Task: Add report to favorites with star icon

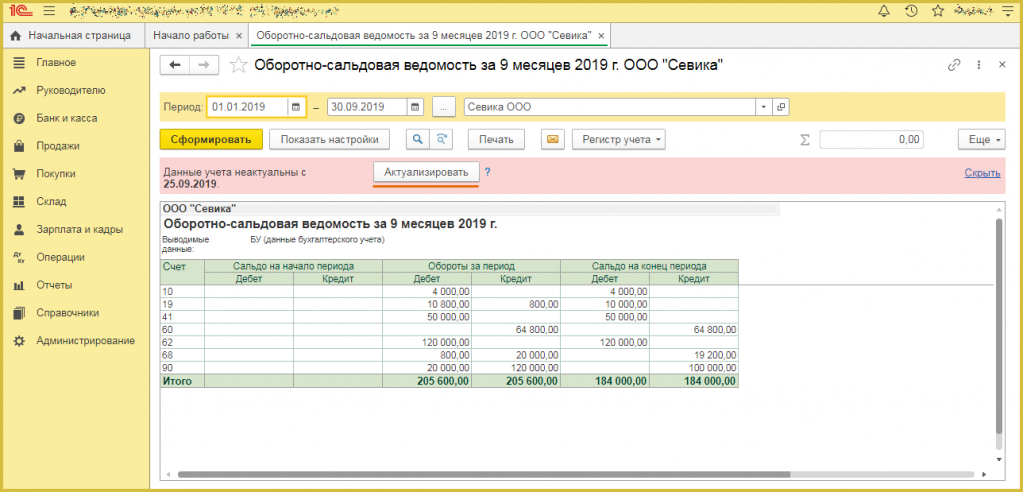Action: point(238,66)
